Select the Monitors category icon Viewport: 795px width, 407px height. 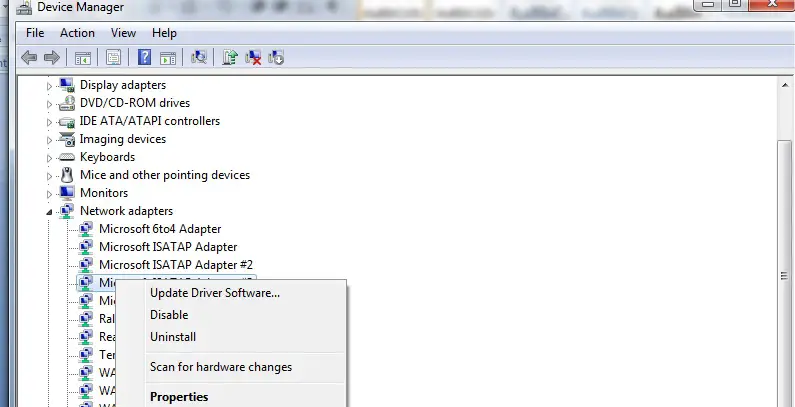[x=66, y=193]
